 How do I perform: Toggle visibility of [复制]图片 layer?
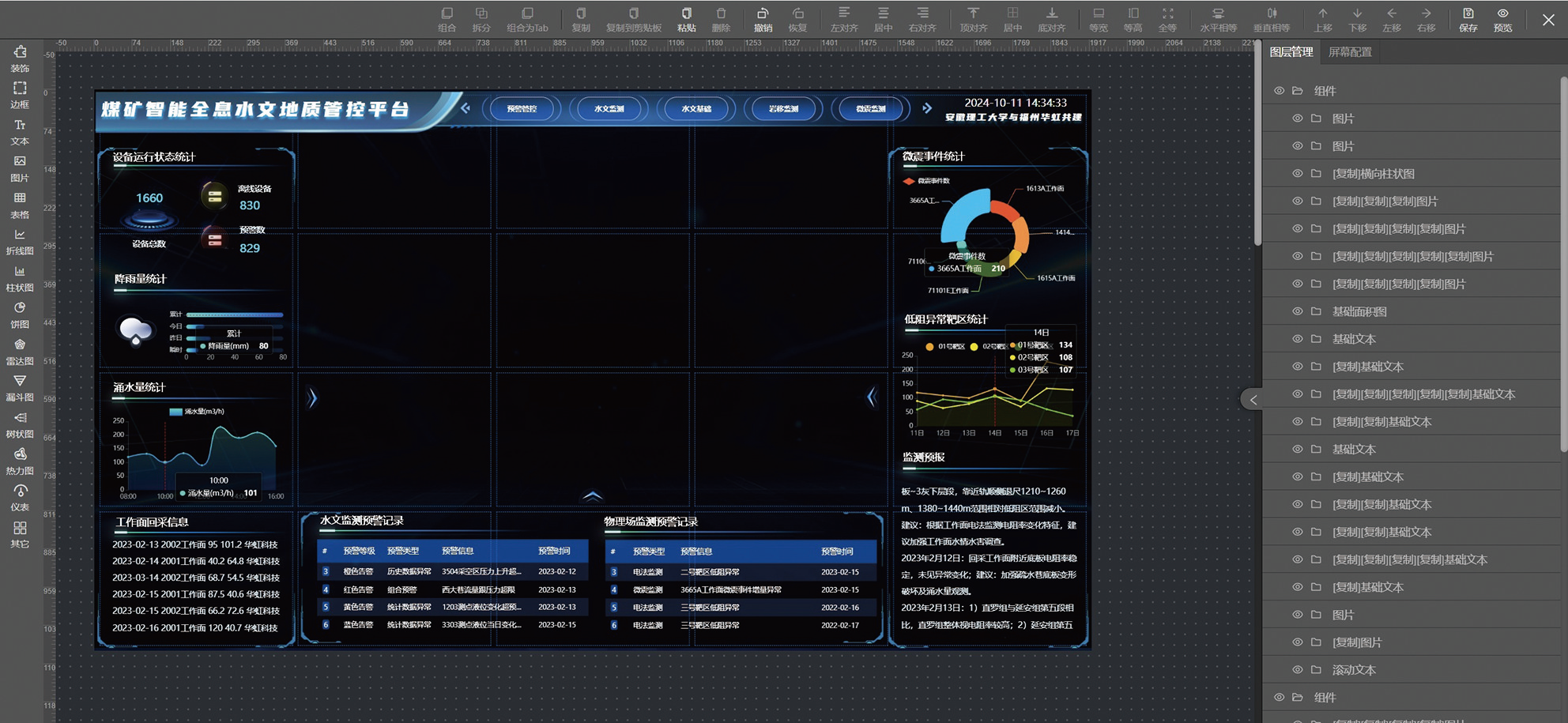pyautogui.click(x=1297, y=642)
